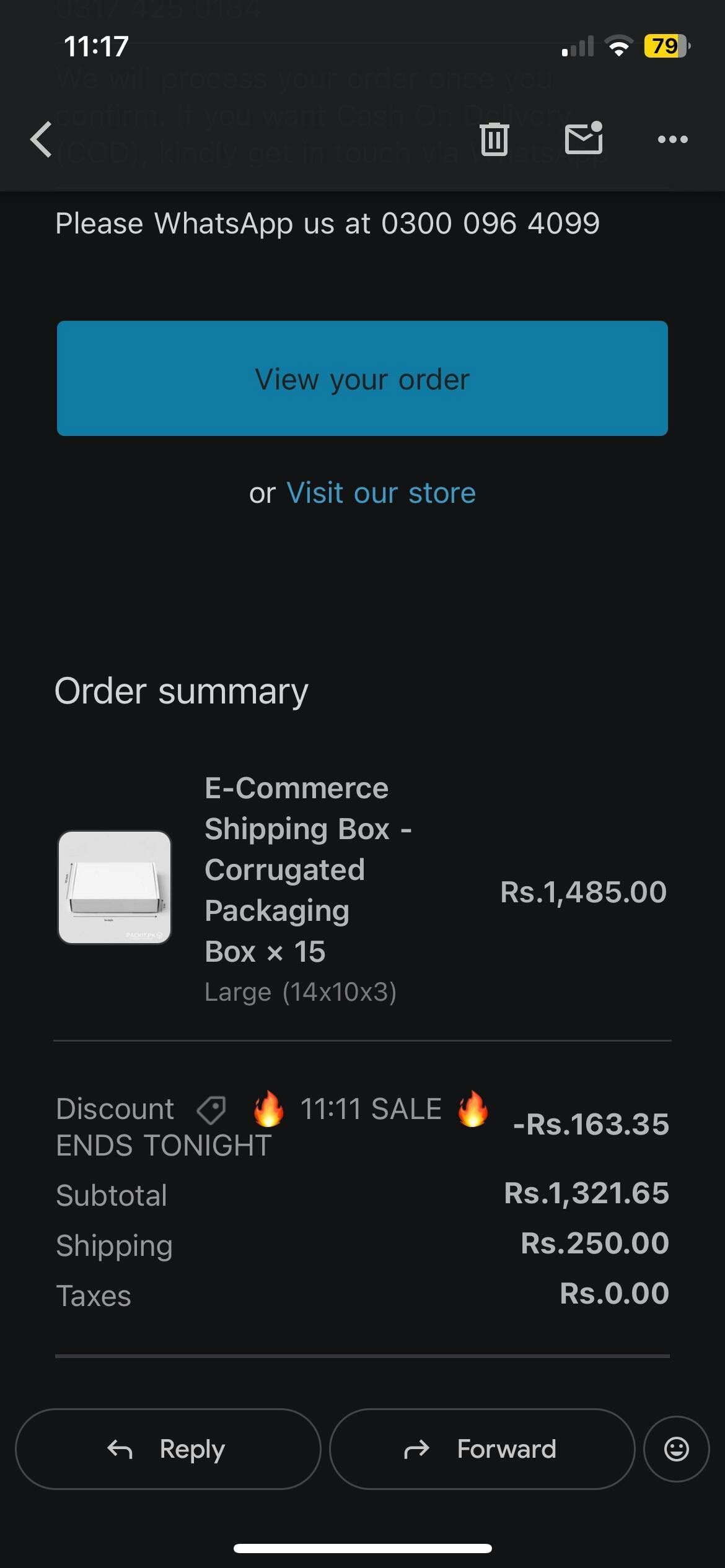The image size is (725, 1568).
Task: Tap the E-Commerce Shipping Box product title
Action: coord(308,869)
